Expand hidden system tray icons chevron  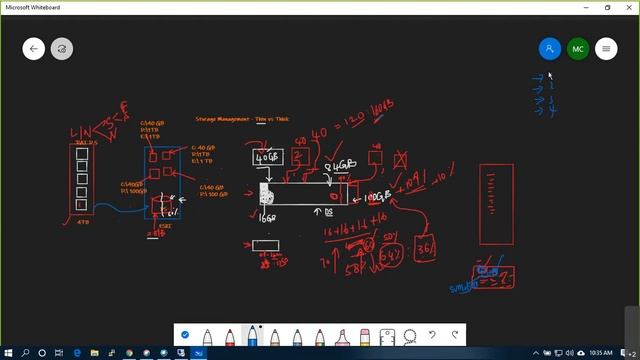[536, 353]
